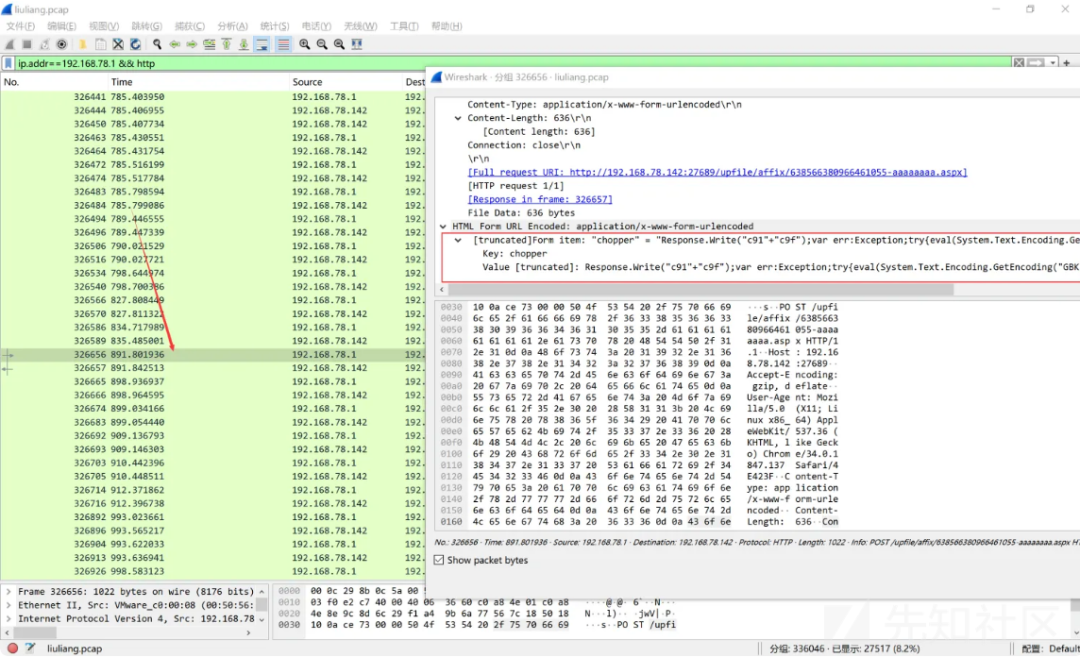The image size is (1080, 657).
Task: Go back in packet history
Action: (174, 44)
